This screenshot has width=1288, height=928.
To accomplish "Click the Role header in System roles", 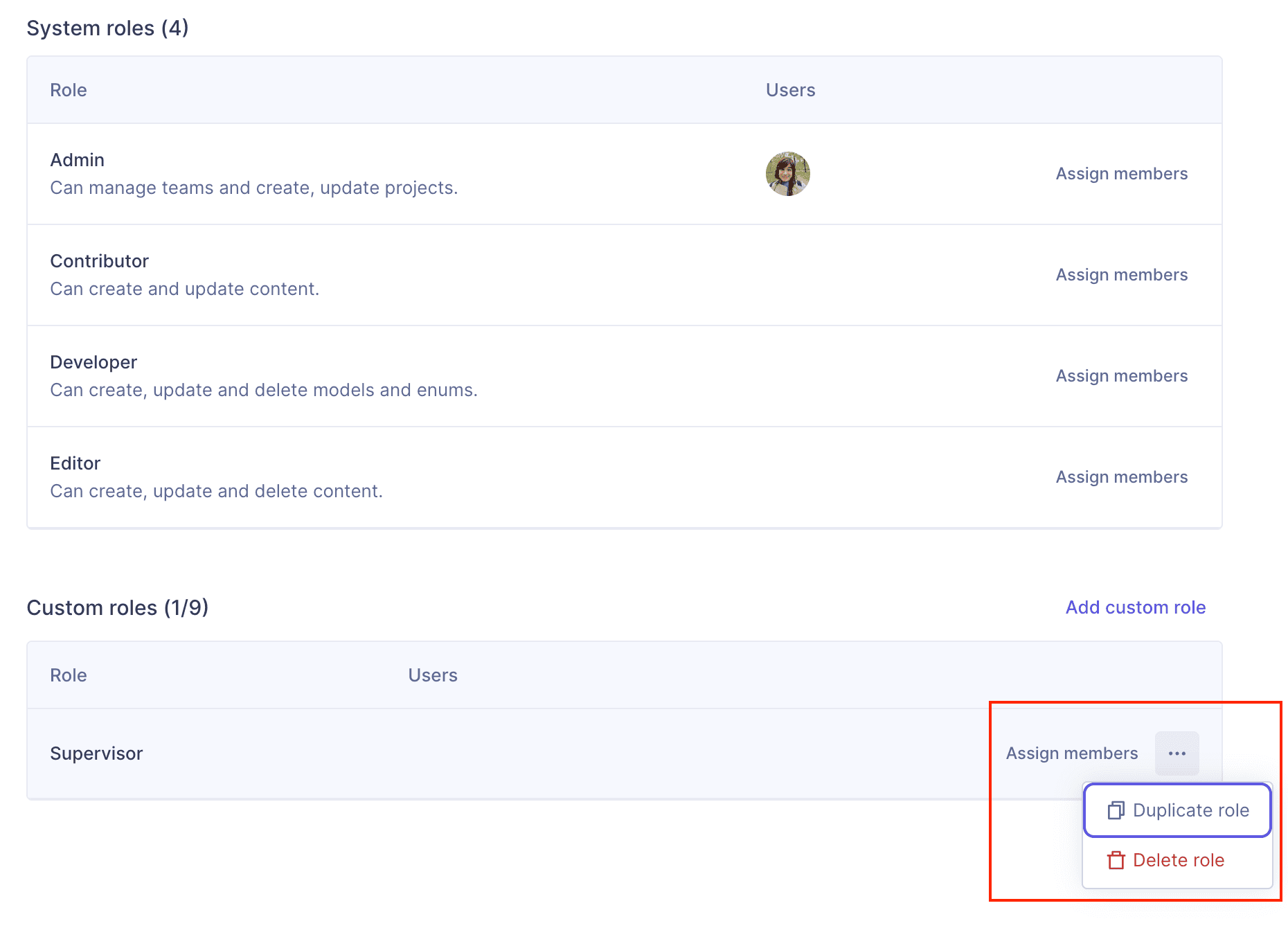I will [69, 90].
